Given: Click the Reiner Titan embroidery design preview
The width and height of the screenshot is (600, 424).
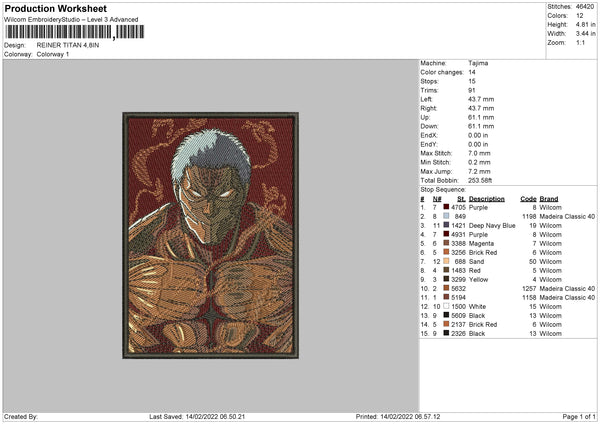Looking at the screenshot, I should (211, 235).
